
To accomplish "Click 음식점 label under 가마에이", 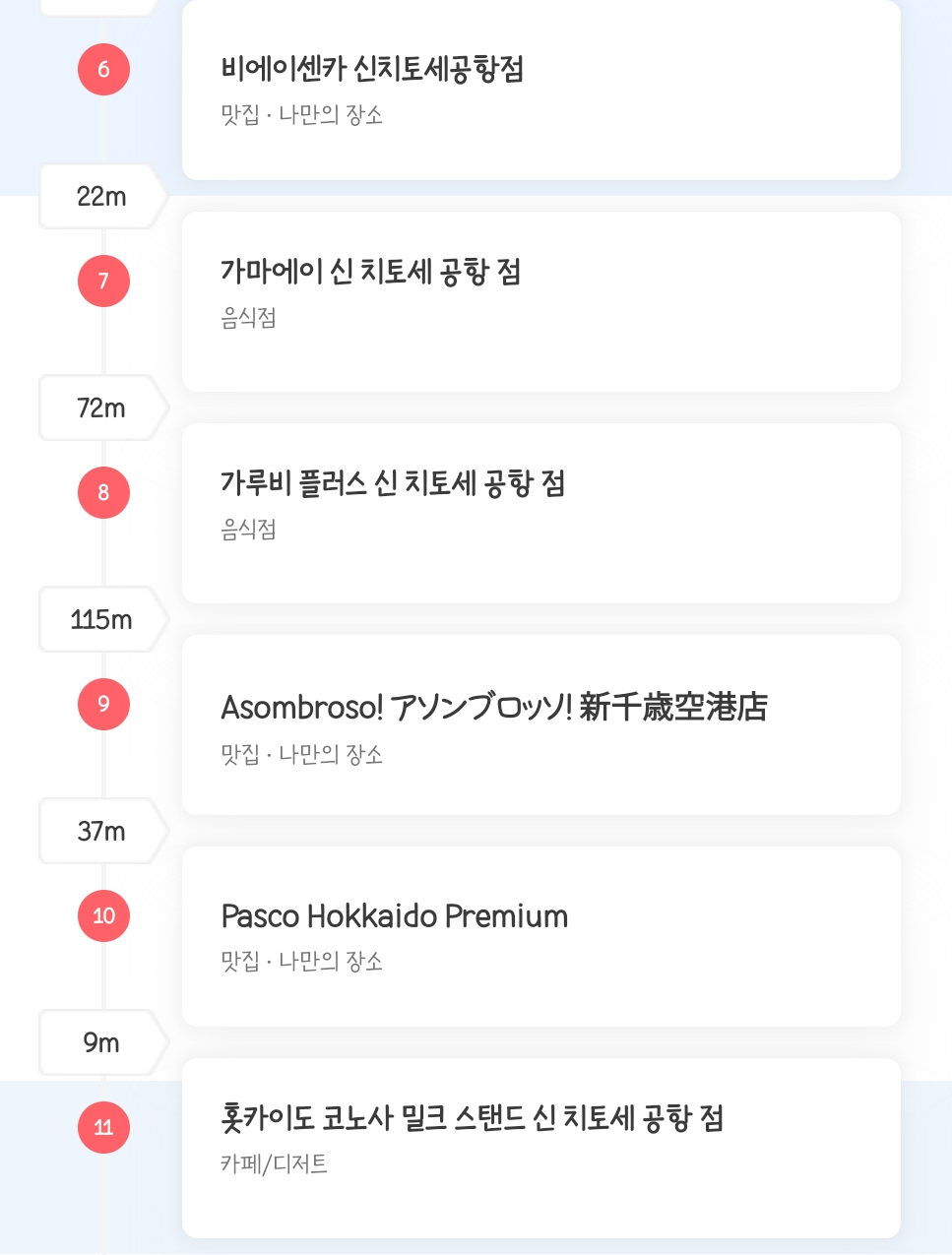I will point(248,318).
